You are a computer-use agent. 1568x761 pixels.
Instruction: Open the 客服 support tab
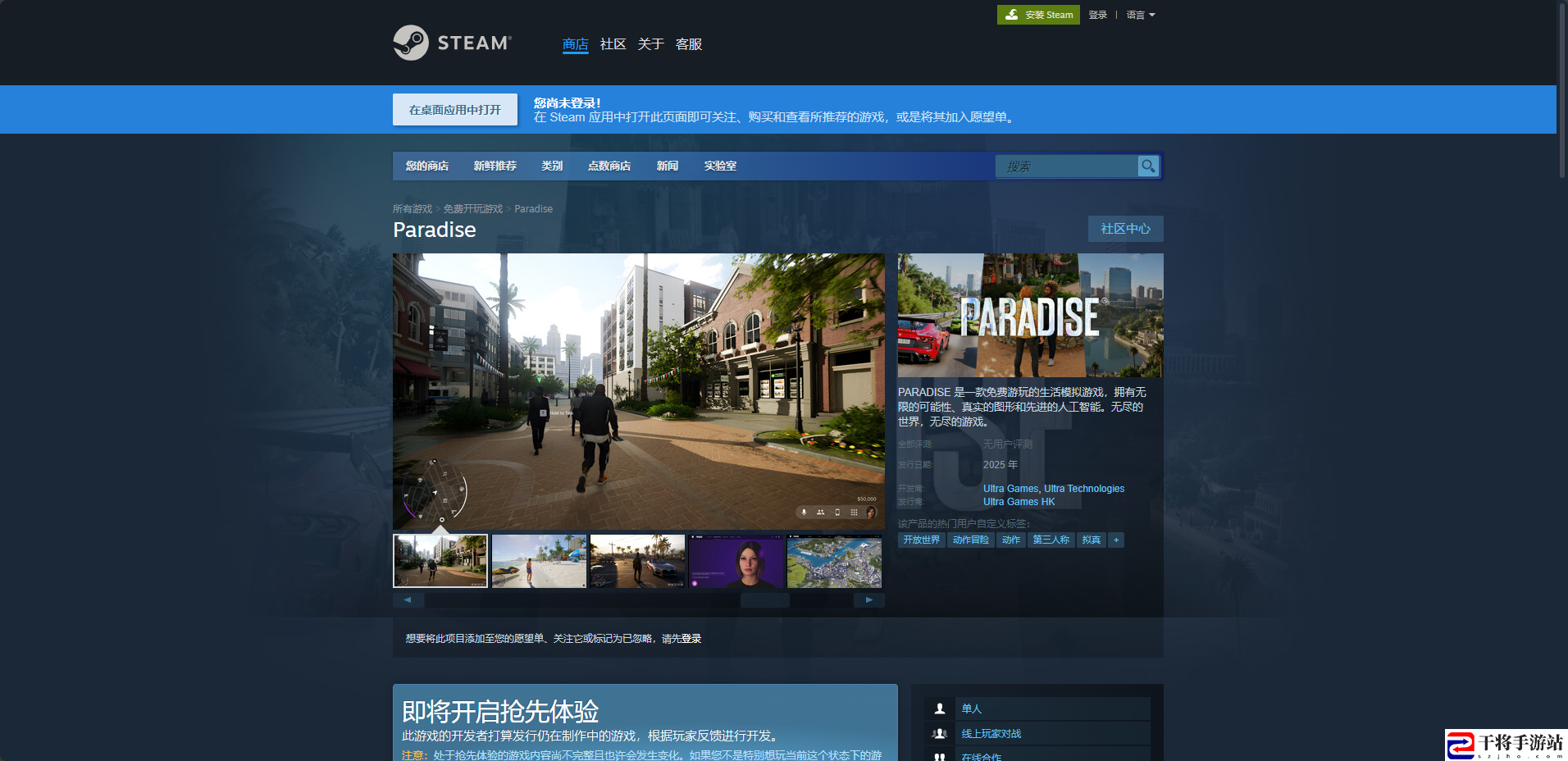click(688, 44)
